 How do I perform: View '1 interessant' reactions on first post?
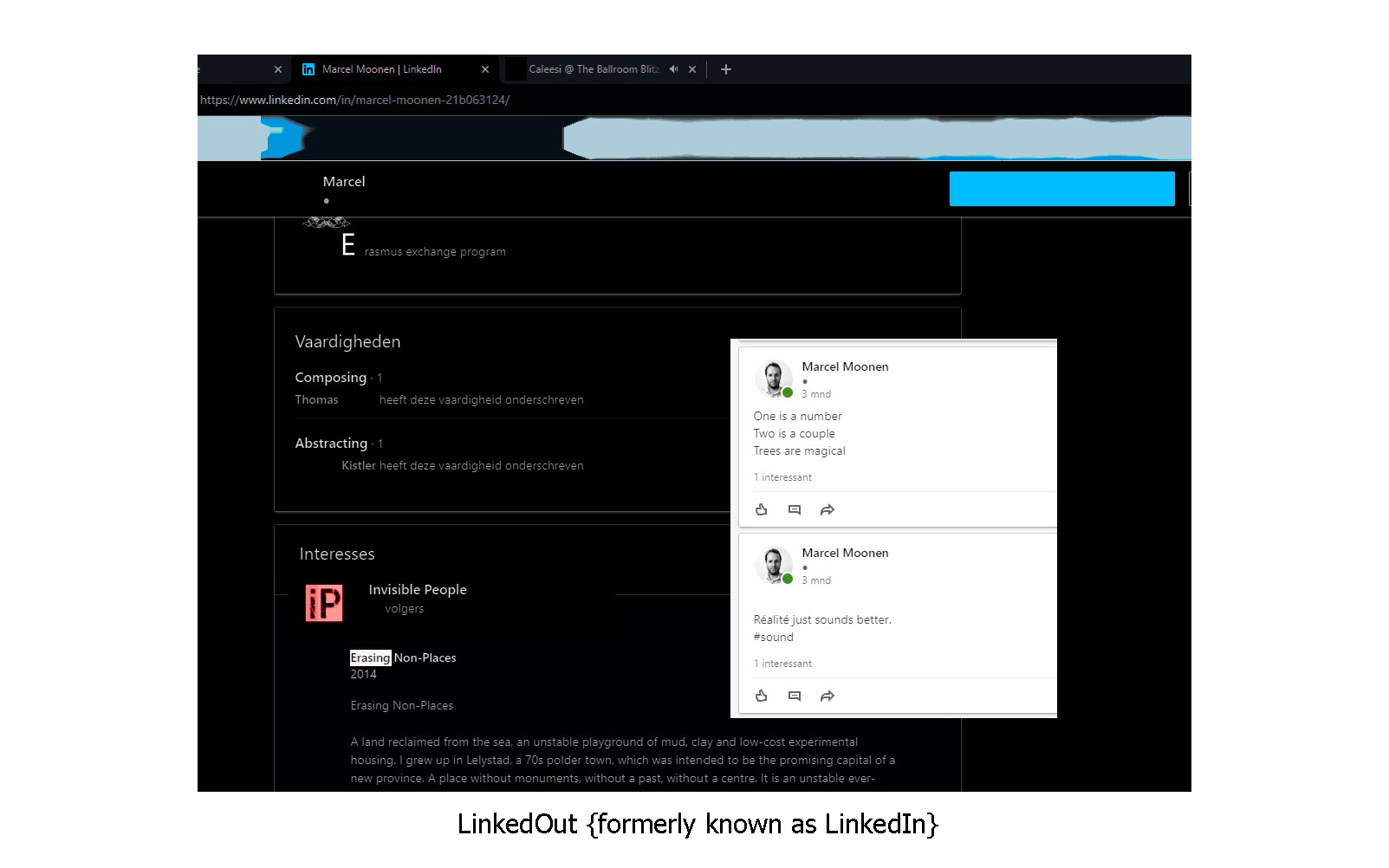pos(782,477)
